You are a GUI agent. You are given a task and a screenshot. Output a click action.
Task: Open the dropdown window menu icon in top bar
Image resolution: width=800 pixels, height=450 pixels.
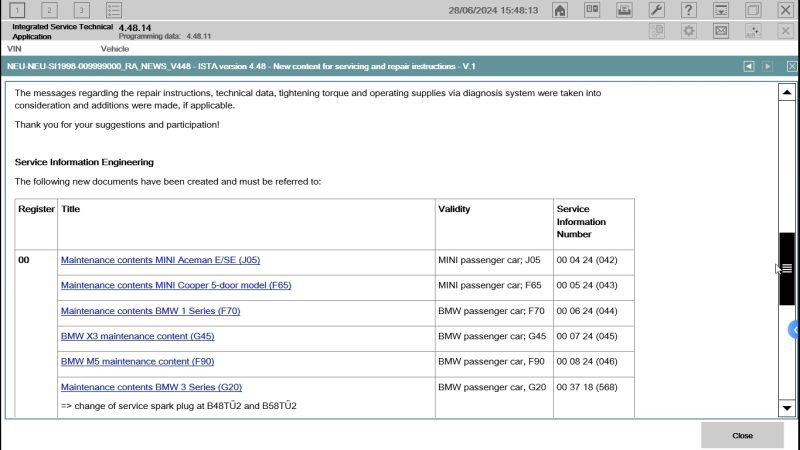[x=721, y=10]
